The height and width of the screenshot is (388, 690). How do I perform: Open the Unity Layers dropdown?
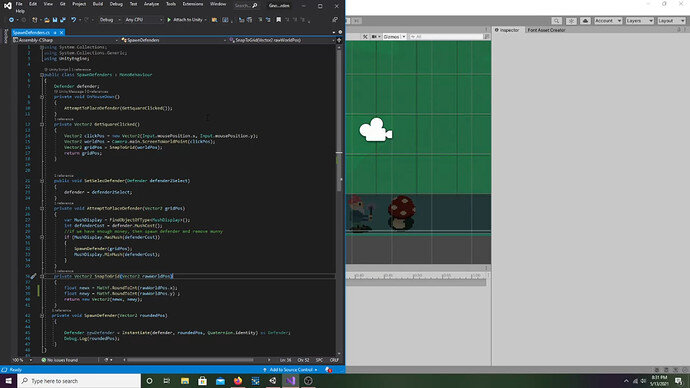(x=639, y=21)
